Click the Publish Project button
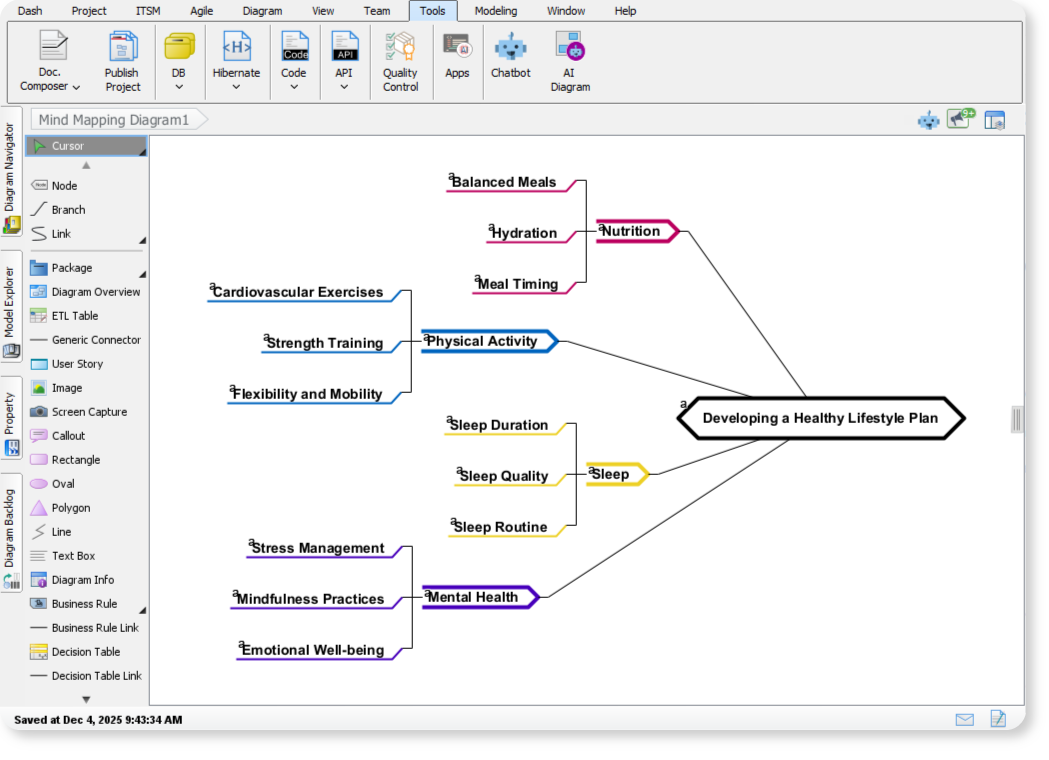The height and width of the screenshot is (760, 1049). [122, 60]
